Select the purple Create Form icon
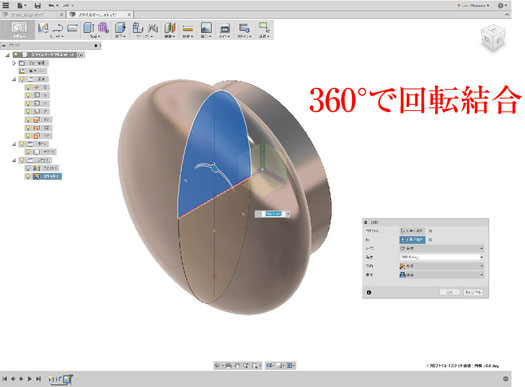Viewport: 525px width, 387px height. 103,28
